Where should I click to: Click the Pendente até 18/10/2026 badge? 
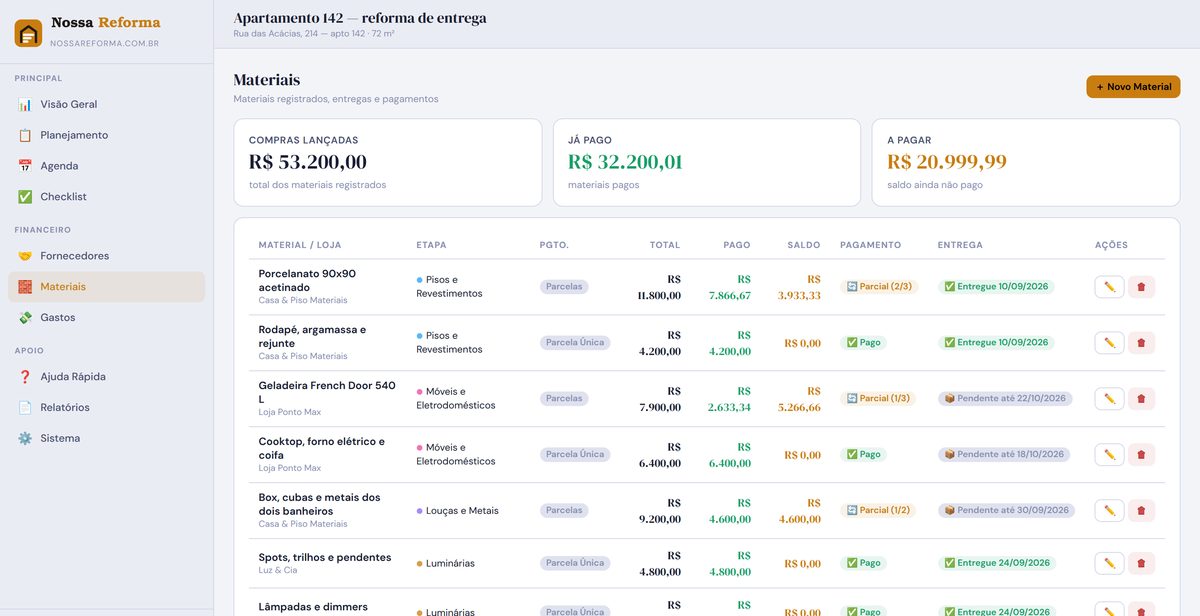(x=1005, y=455)
